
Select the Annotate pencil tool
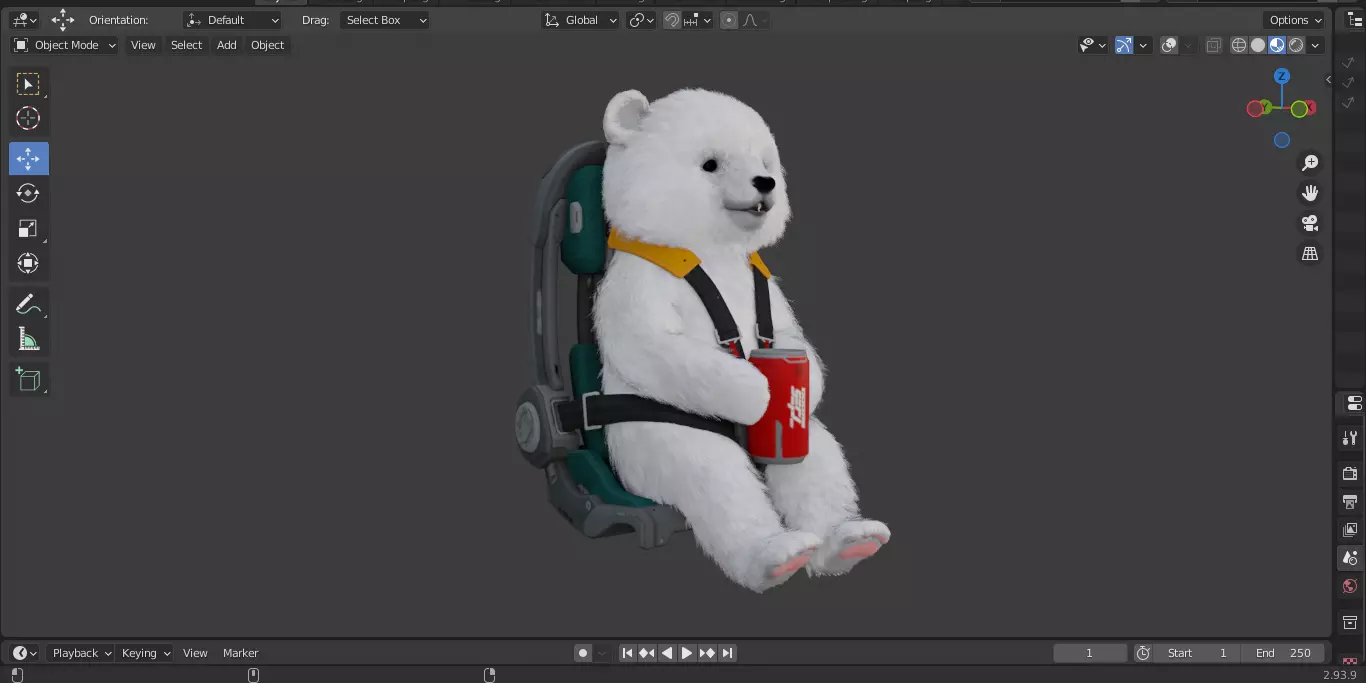point(28,304)
